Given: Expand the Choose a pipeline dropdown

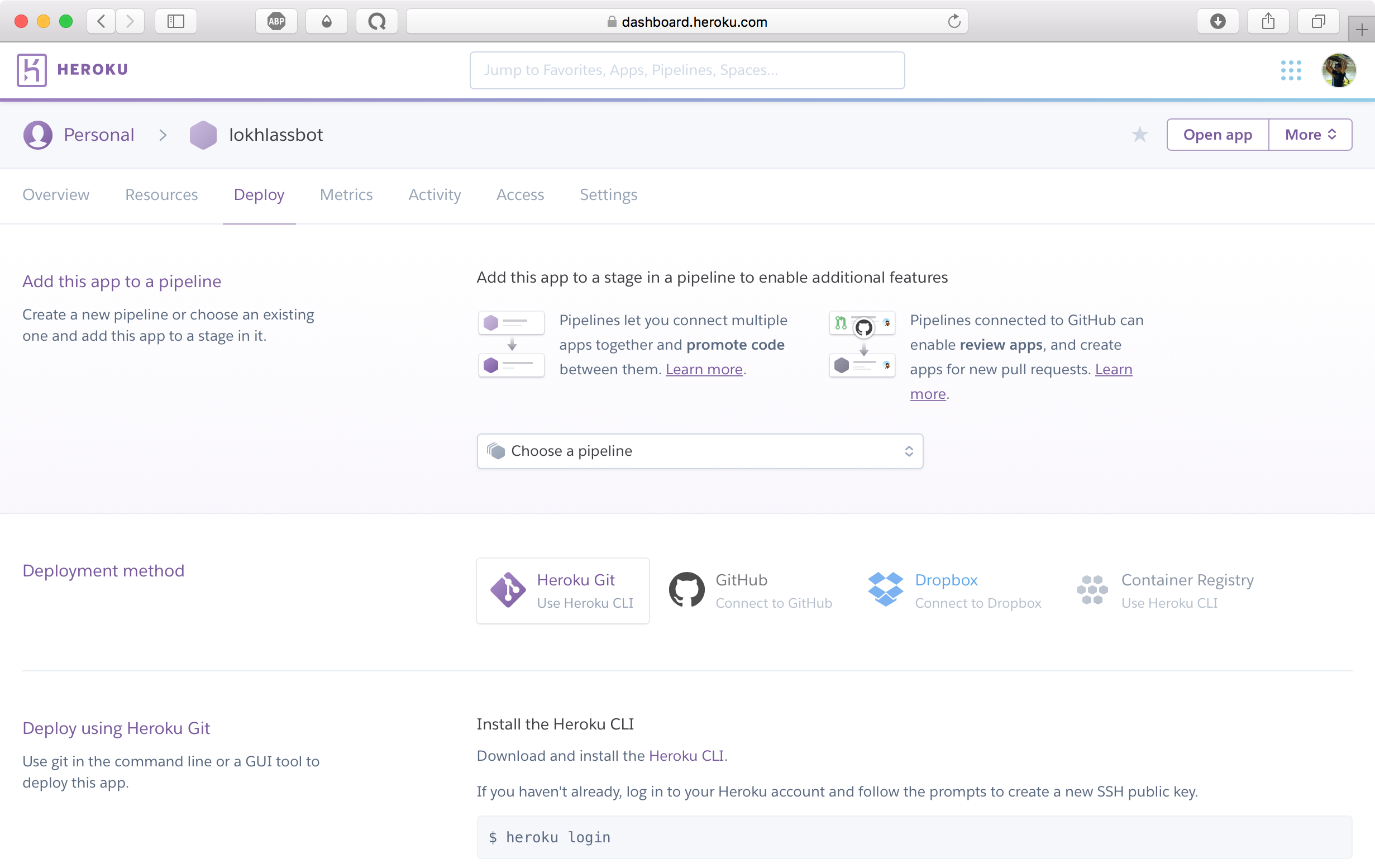Looking at the screenshot, I should 699,451.
